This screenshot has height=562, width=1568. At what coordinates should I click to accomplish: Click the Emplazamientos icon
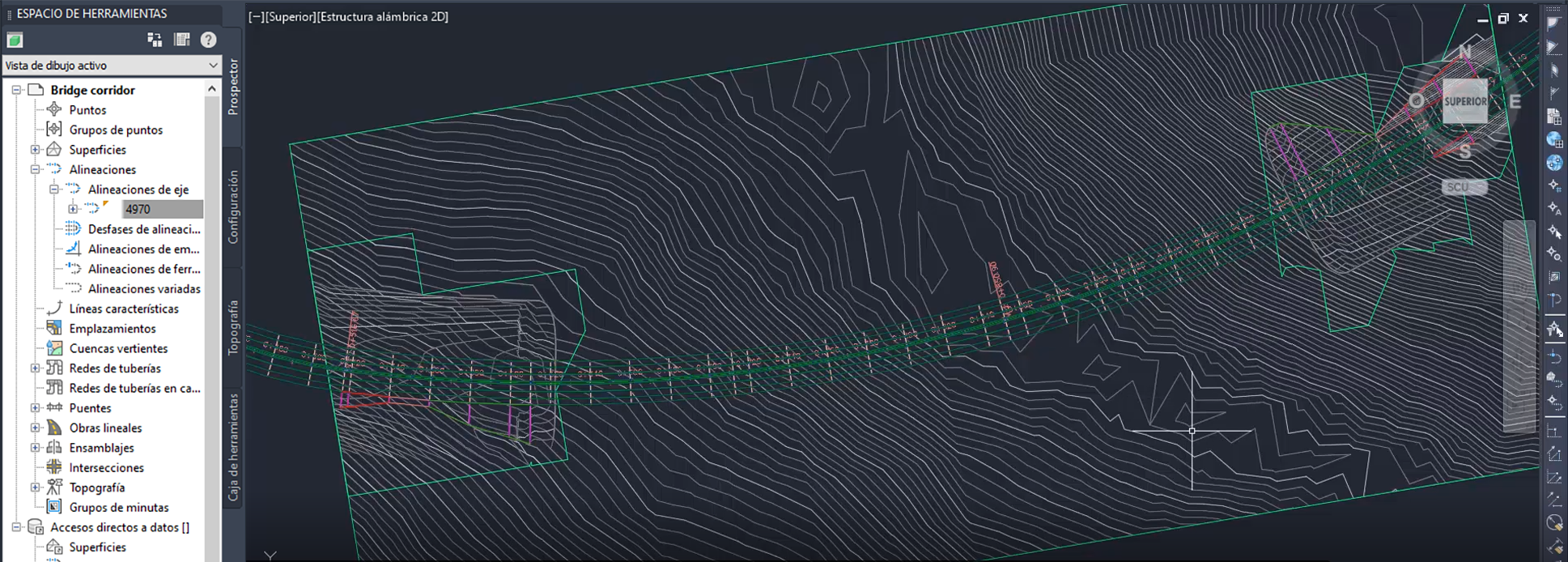tap(54, 328)
